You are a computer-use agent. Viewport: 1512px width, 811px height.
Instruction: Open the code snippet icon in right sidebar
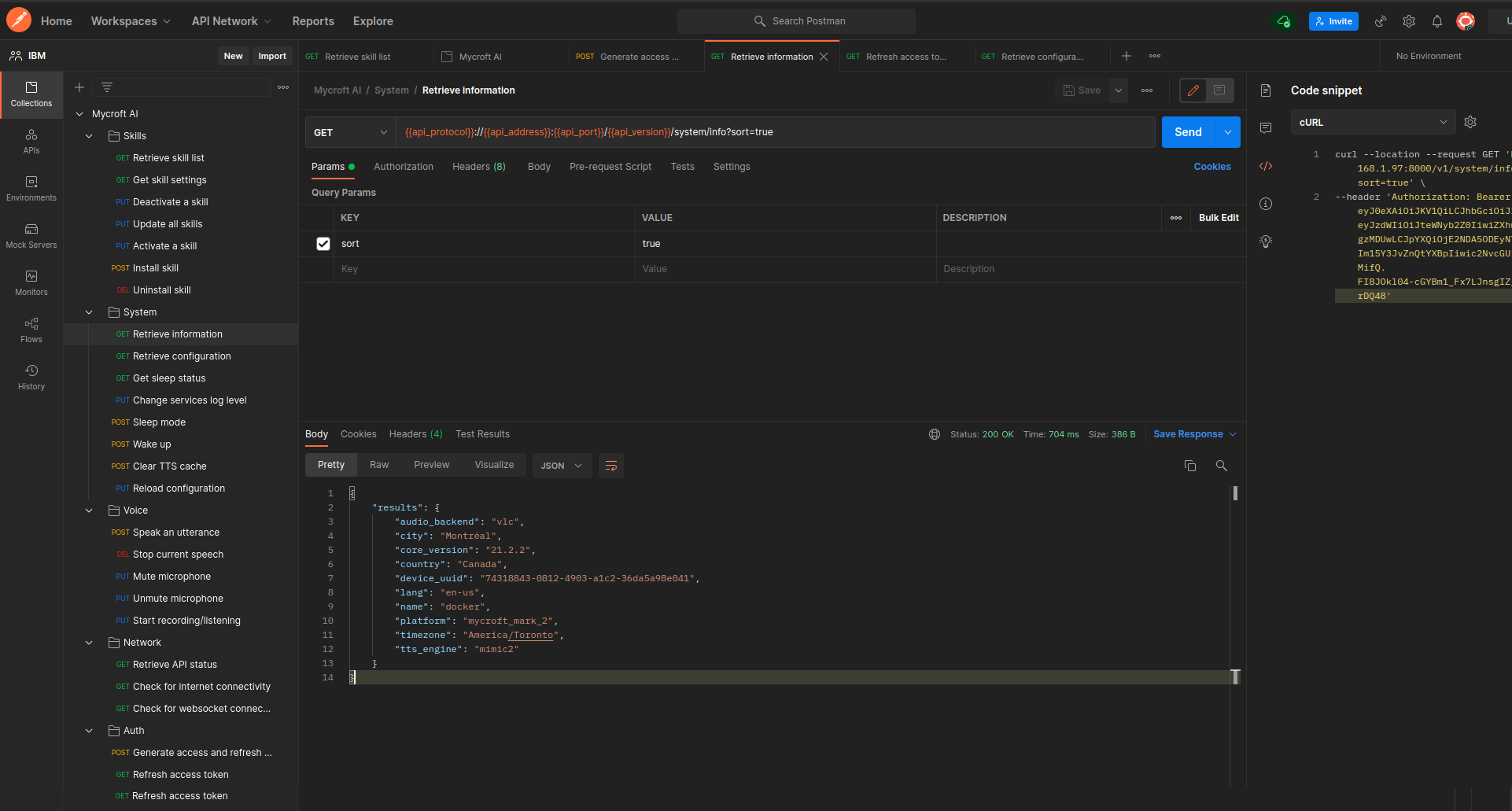pos(1266,166)
